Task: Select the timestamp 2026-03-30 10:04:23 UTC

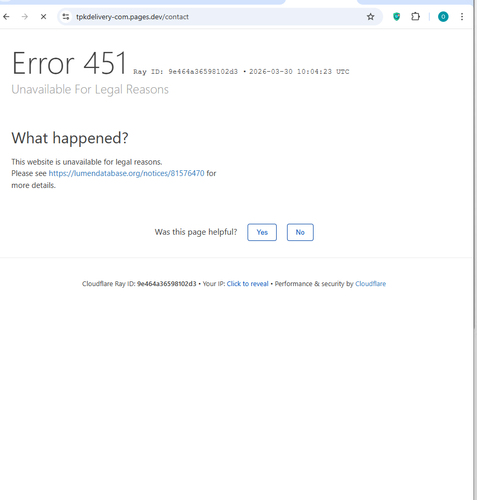Action: 299,72
